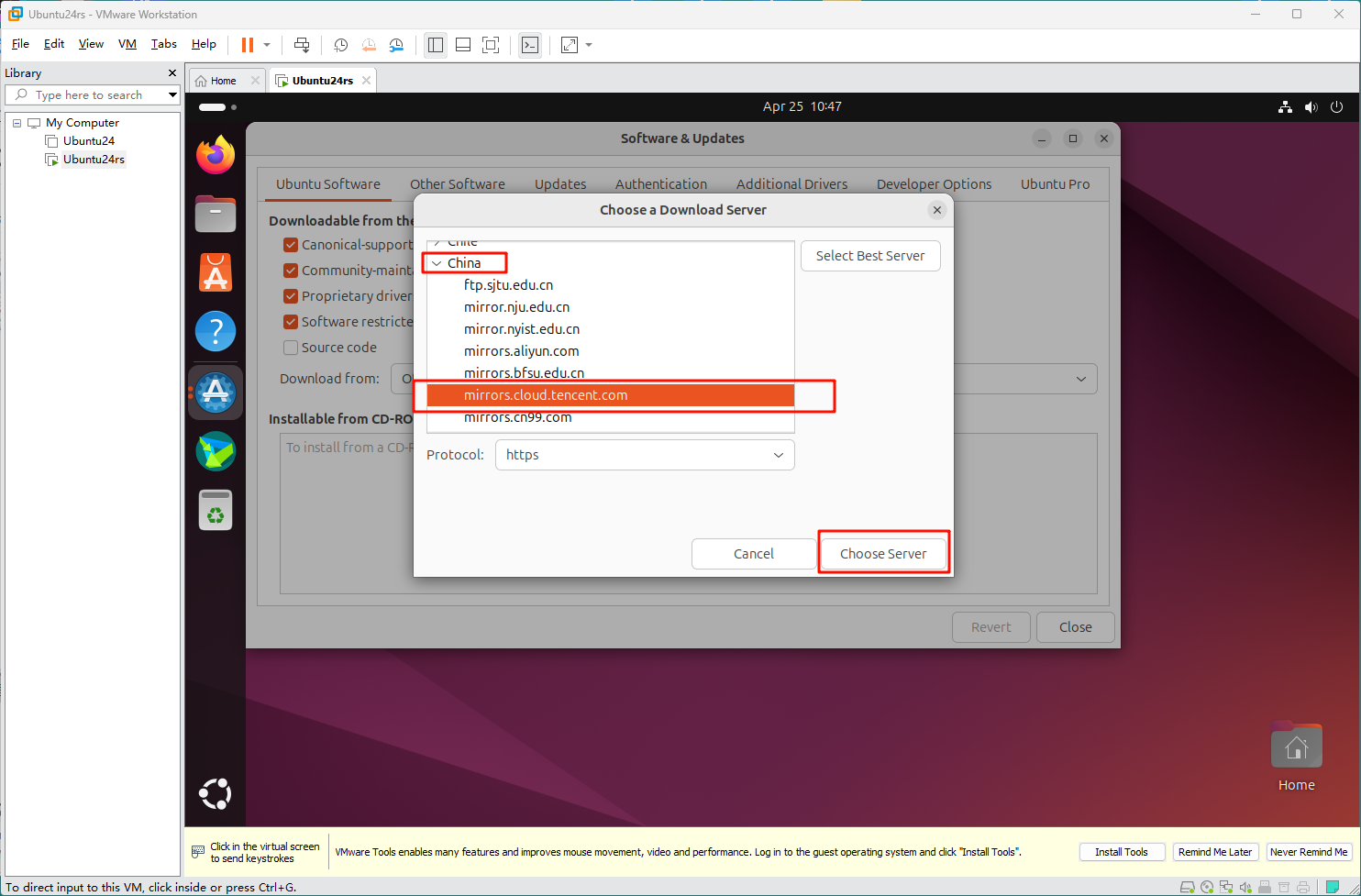Switch to the Additional Drivers tab
1361x896 pixels.
[x=792, y=184]
